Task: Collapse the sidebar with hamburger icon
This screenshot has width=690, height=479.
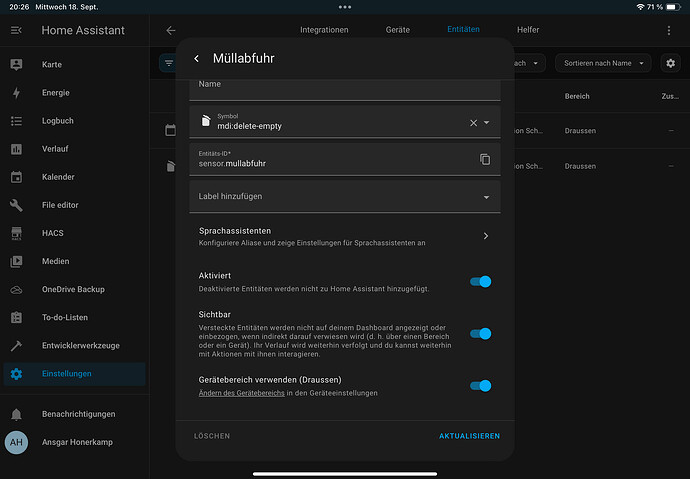Action: coord(16,31)
